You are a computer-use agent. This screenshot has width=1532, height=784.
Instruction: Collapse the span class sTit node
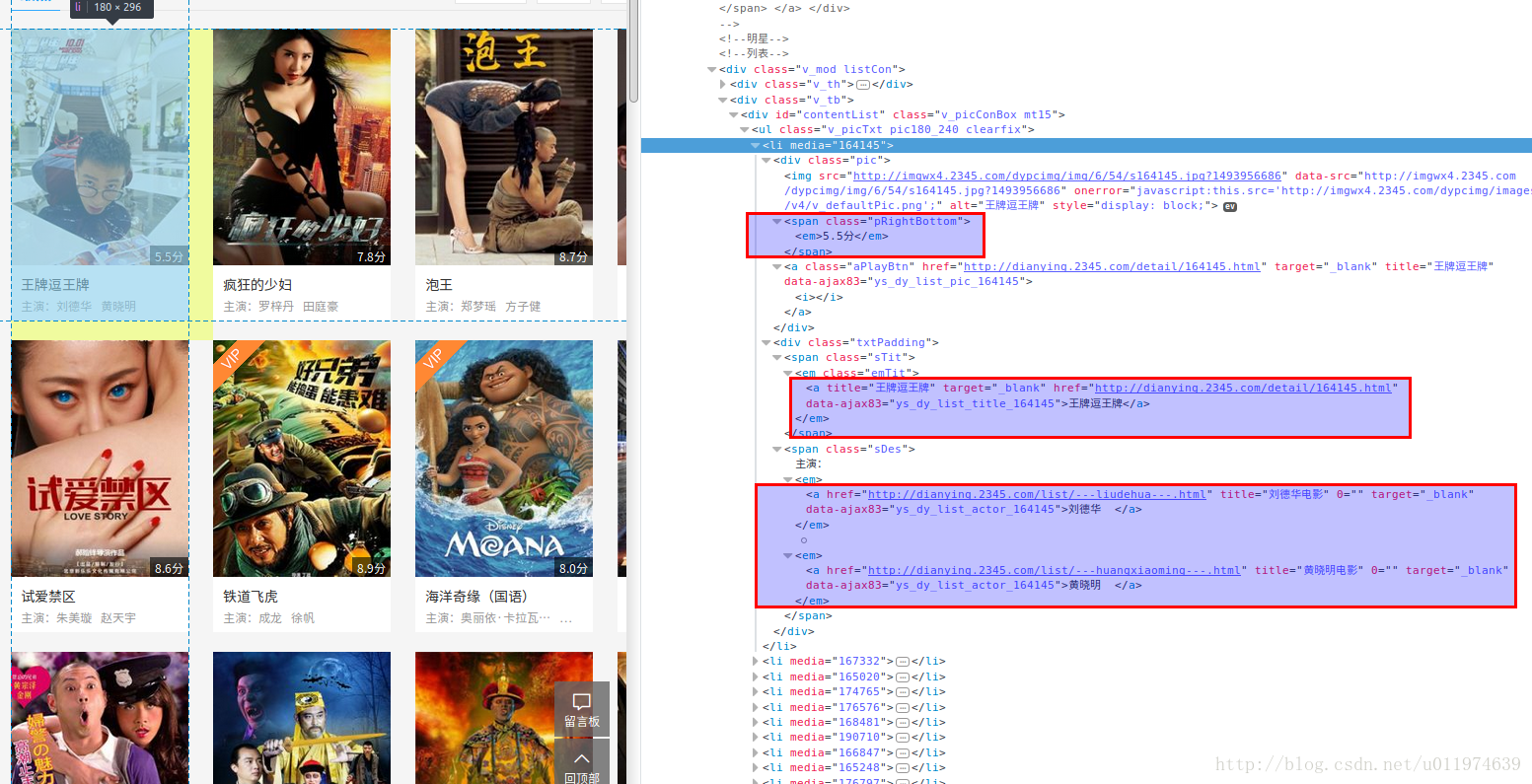[x=777, y=358]
